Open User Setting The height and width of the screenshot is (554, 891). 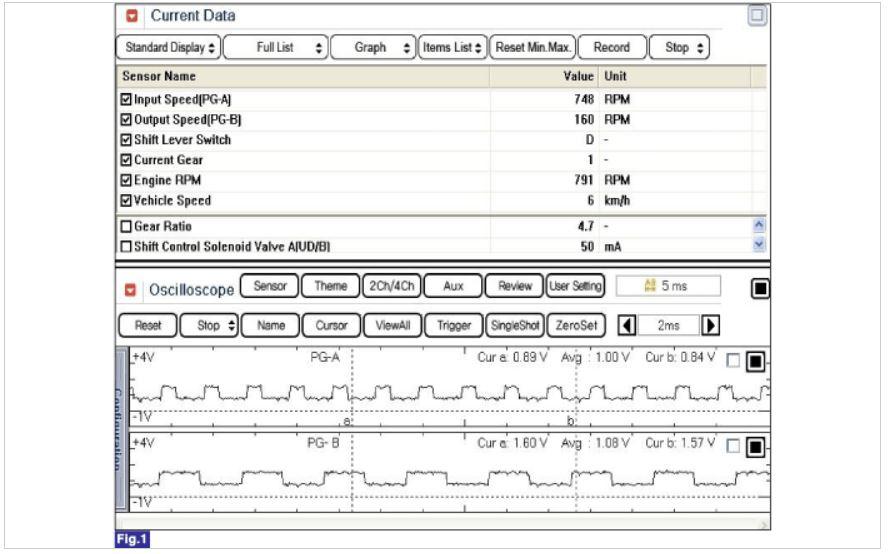coord(575,286)
